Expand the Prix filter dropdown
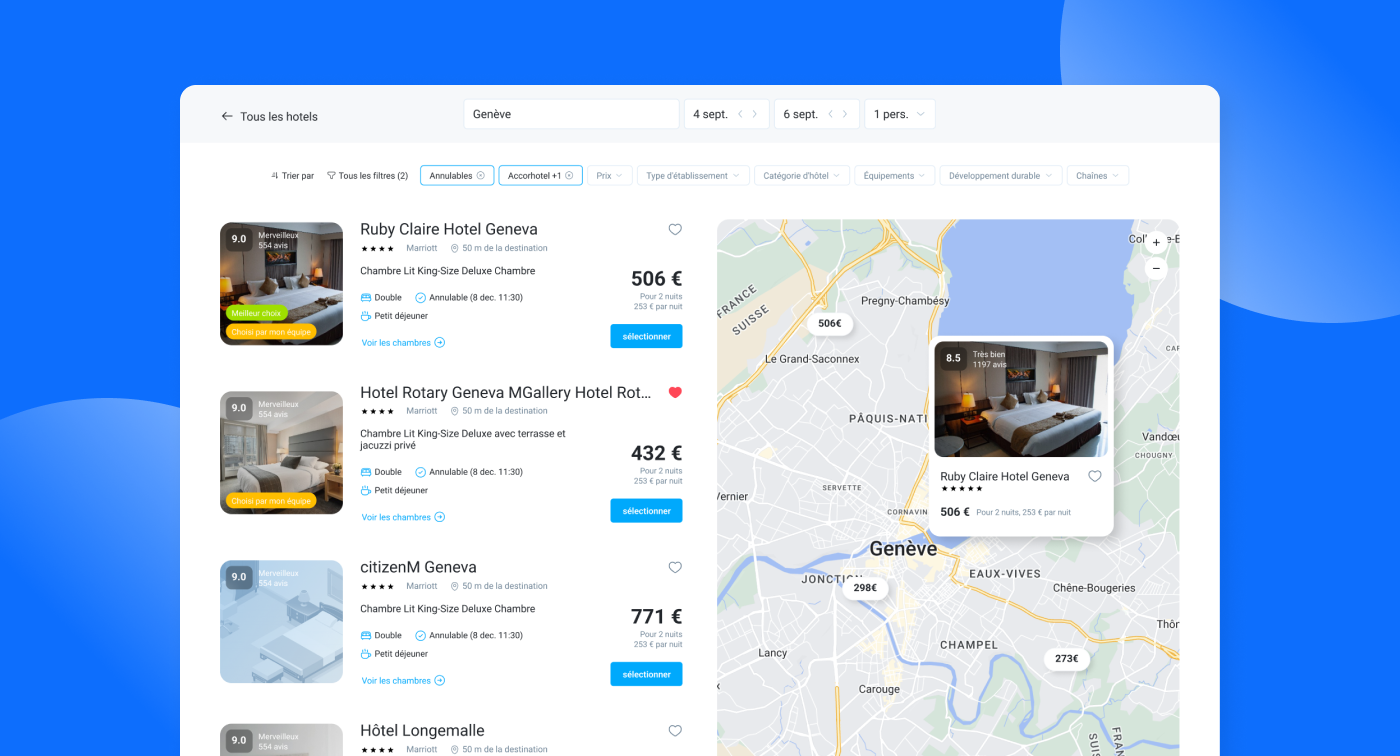Image resolution: width=1400 pixels, height=756 pixels. click(x=610, y=176)
